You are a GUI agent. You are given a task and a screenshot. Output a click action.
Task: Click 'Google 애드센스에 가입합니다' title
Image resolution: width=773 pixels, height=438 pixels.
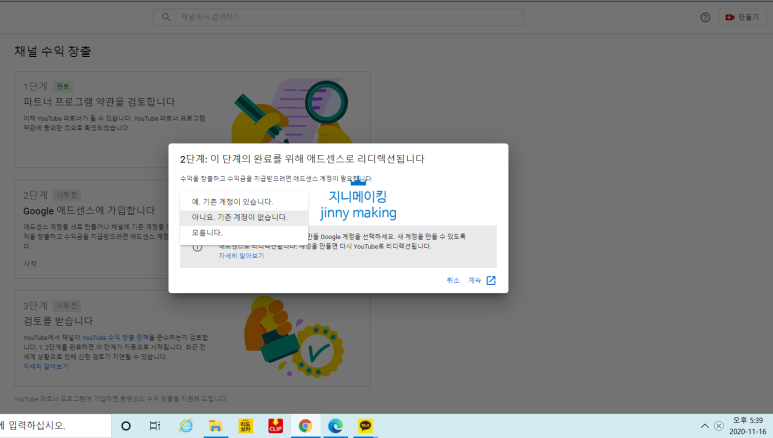pyautogui.click(x=89, y=211)
